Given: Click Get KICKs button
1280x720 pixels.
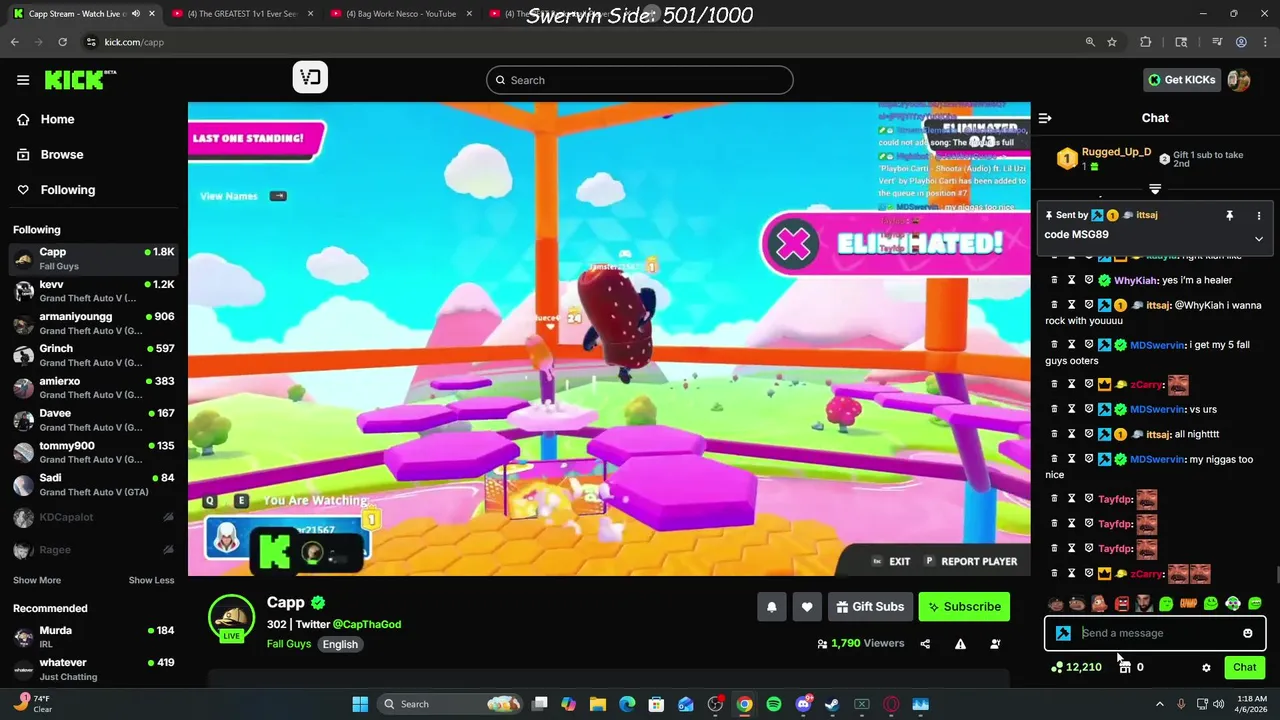Looking at the screenshot, I should 1181,80.
